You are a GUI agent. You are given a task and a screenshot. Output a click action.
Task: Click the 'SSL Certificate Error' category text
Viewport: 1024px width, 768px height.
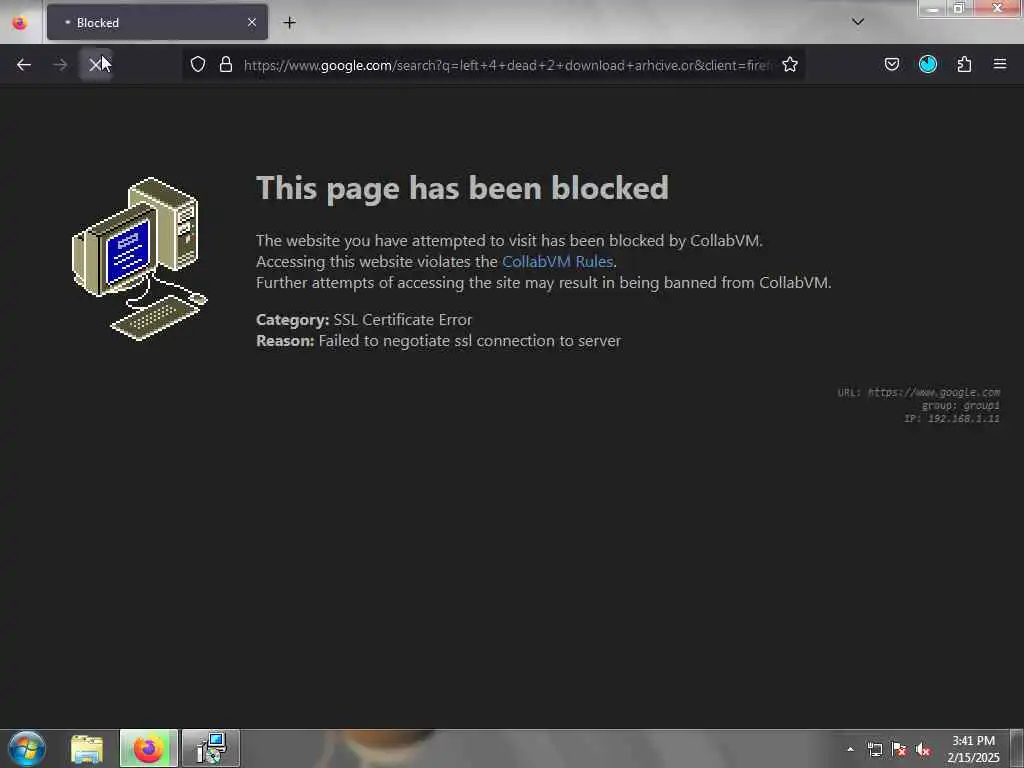tap(403, 319)
